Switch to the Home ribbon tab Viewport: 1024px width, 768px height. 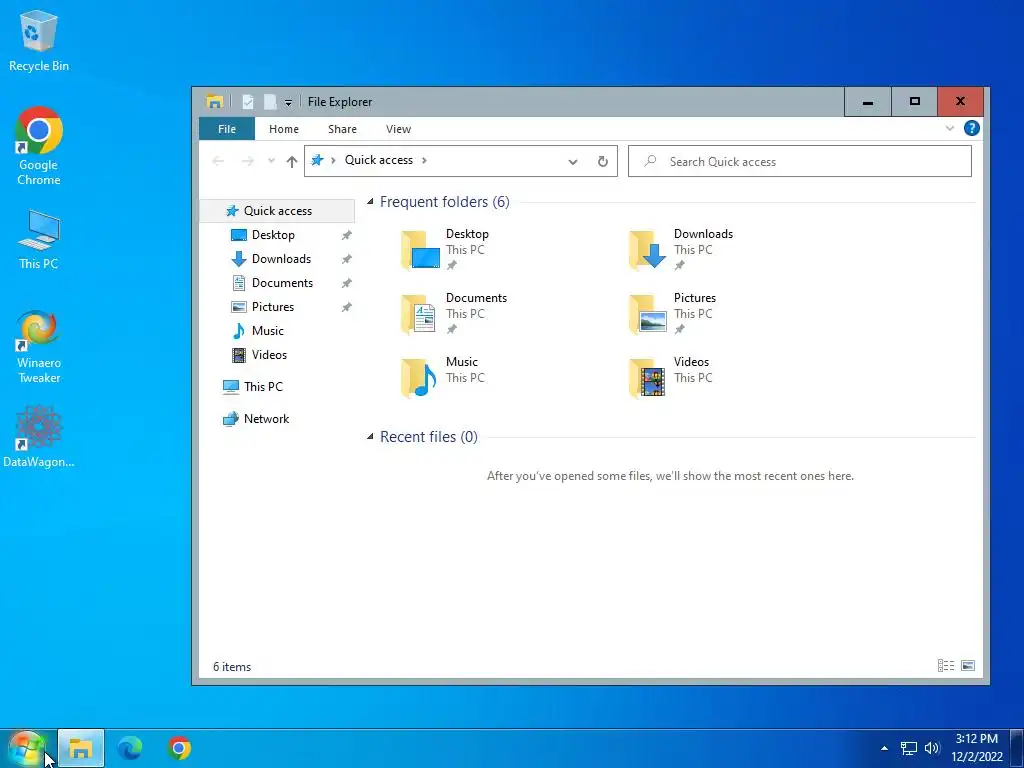(283, 129)
